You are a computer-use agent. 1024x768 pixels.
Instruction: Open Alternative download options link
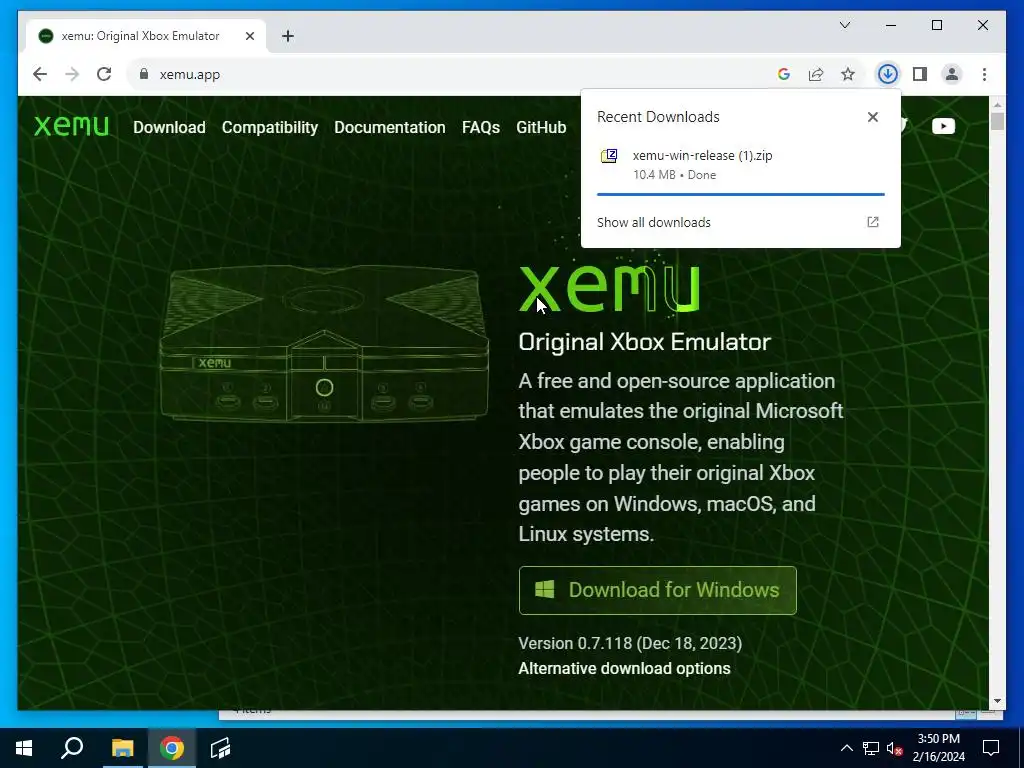(624, 669)
